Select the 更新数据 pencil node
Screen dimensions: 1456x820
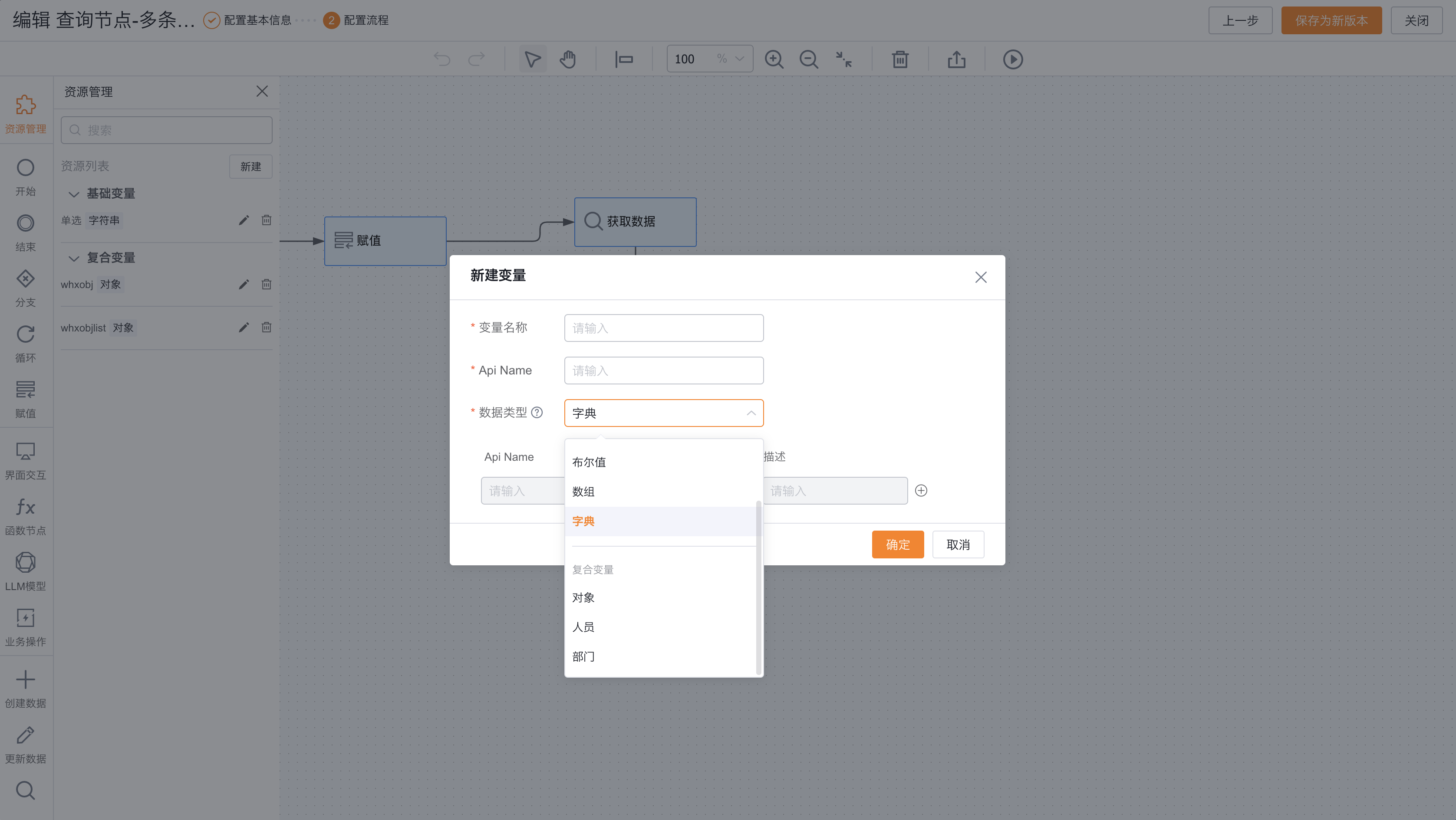point(26,745)
